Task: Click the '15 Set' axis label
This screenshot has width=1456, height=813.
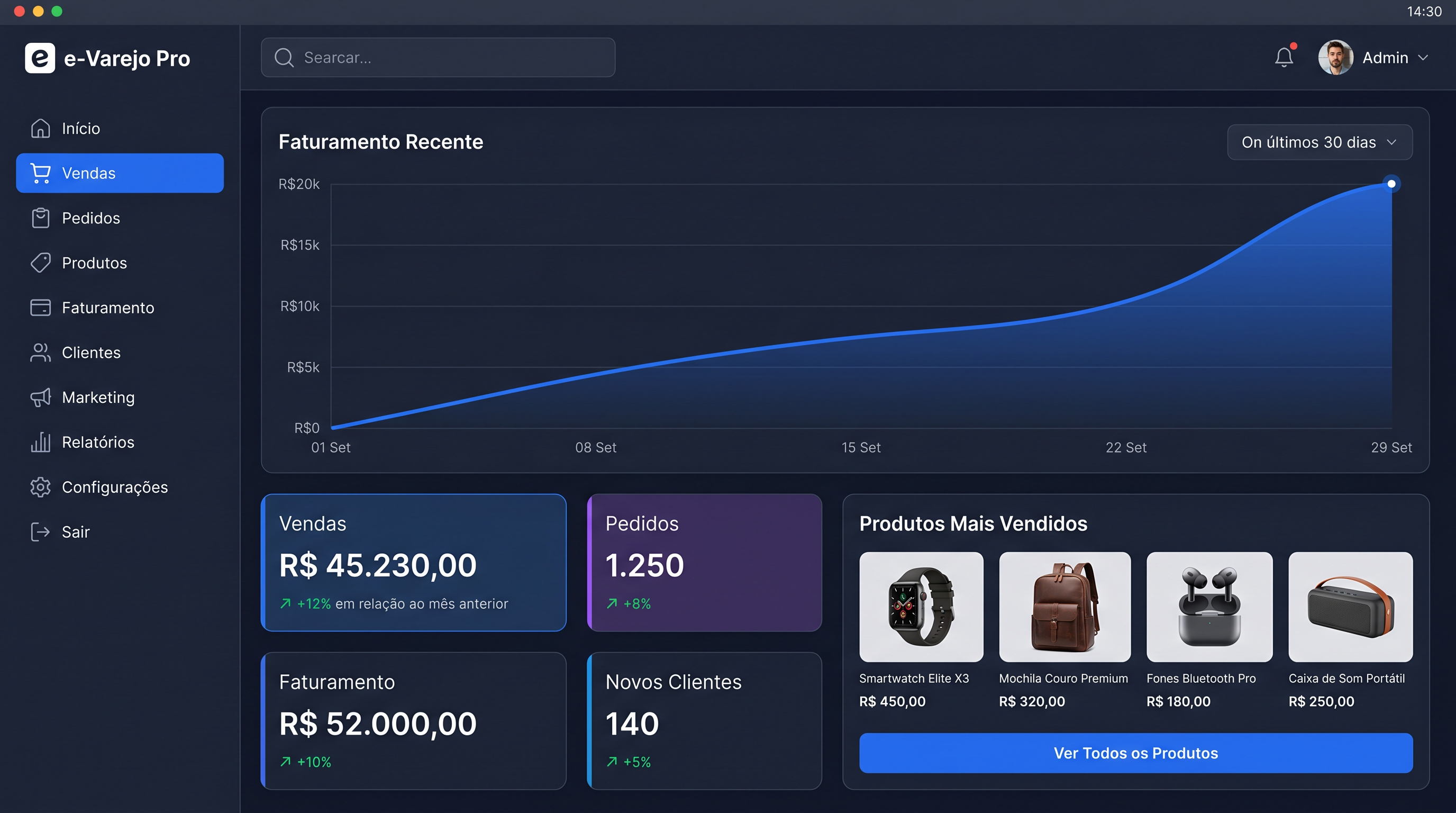Action: coord(861,447)
